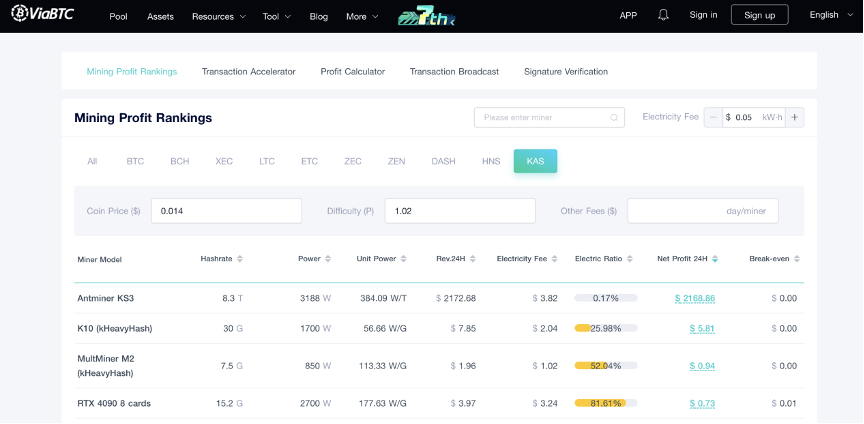Click the 81.61% electric ratio bar

click(x=606, y=404)
